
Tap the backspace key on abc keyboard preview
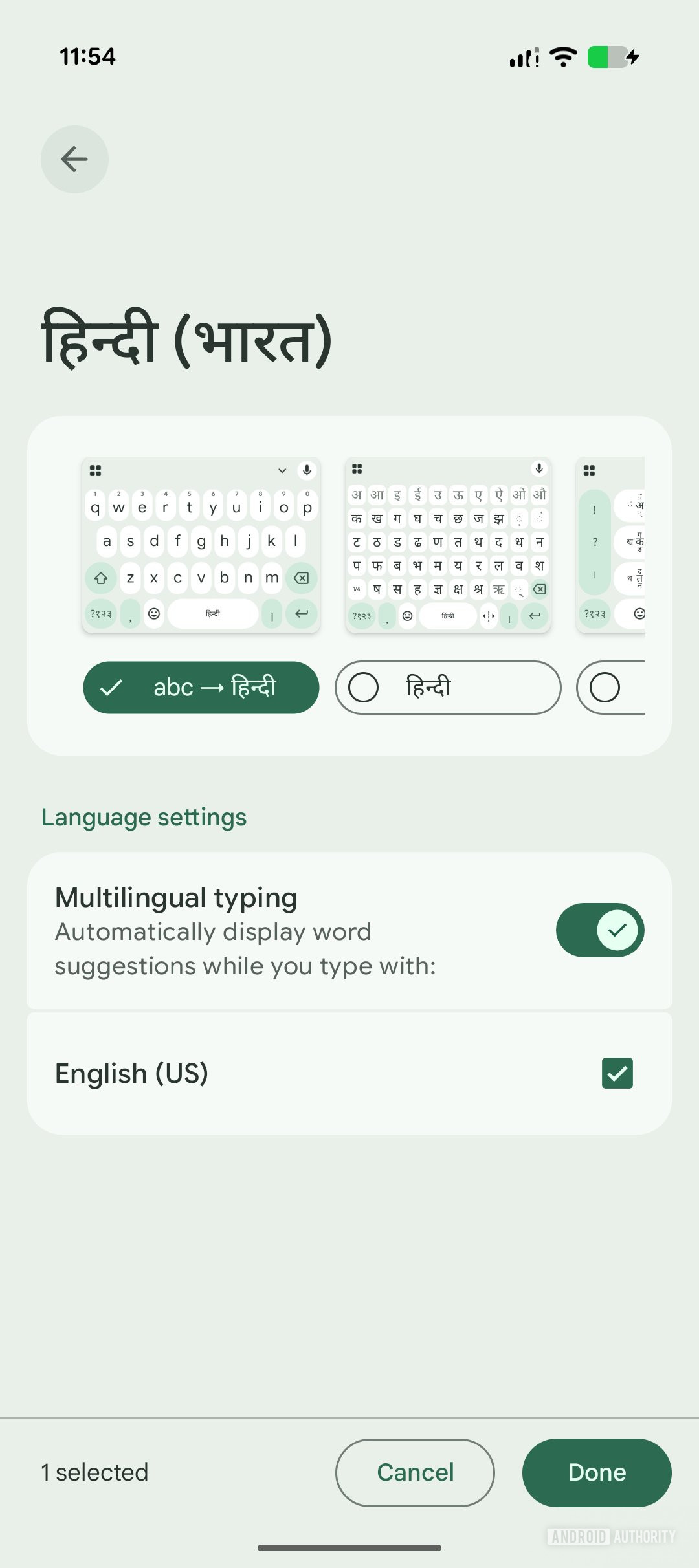(x=301, y=578)
